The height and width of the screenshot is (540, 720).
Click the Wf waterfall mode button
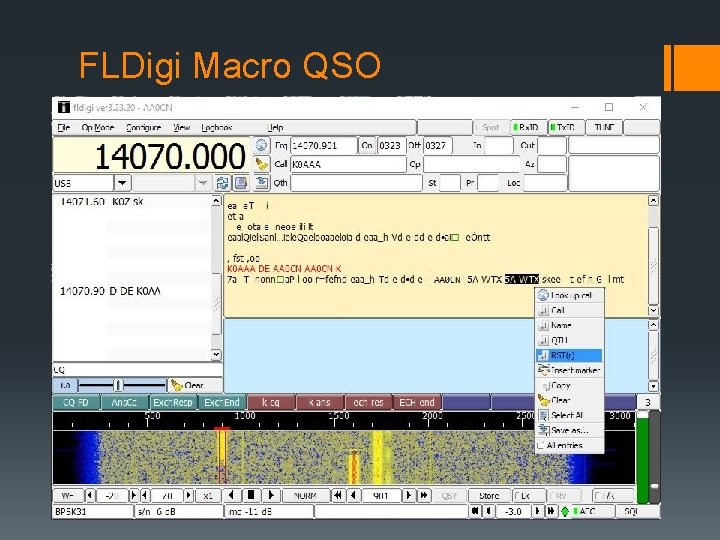(68, 495)
